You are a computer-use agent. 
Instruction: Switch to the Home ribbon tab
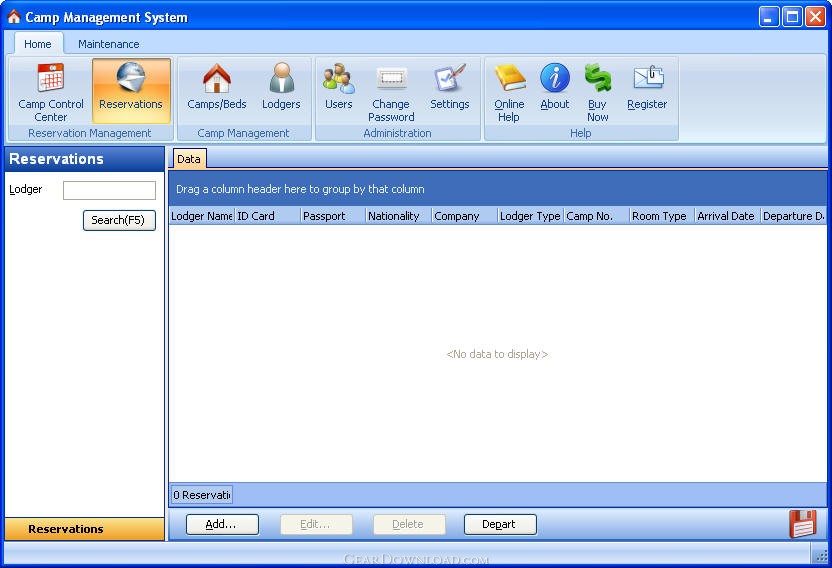(38, 44)
